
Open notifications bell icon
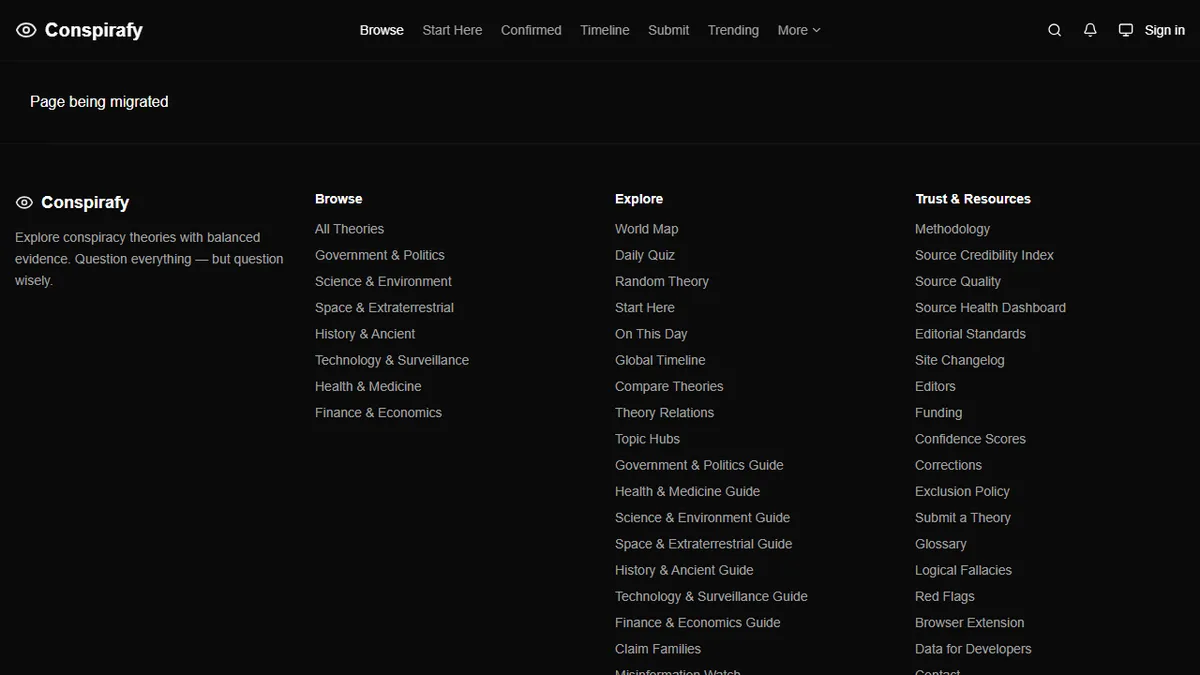tap(1090, 30)
